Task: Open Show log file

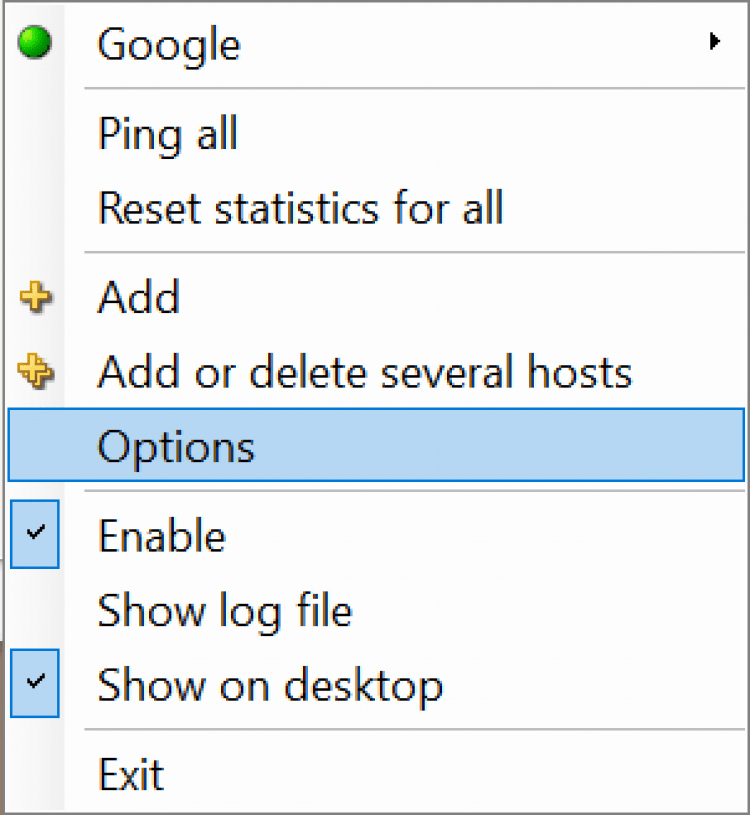Action: coord(224,609)
